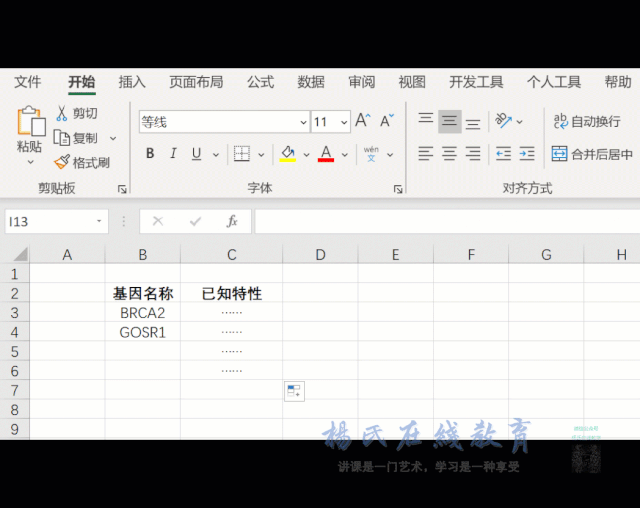Click the confirm checkmark in formula bar
The image size is (640, 508).
[x=196, y=221]
